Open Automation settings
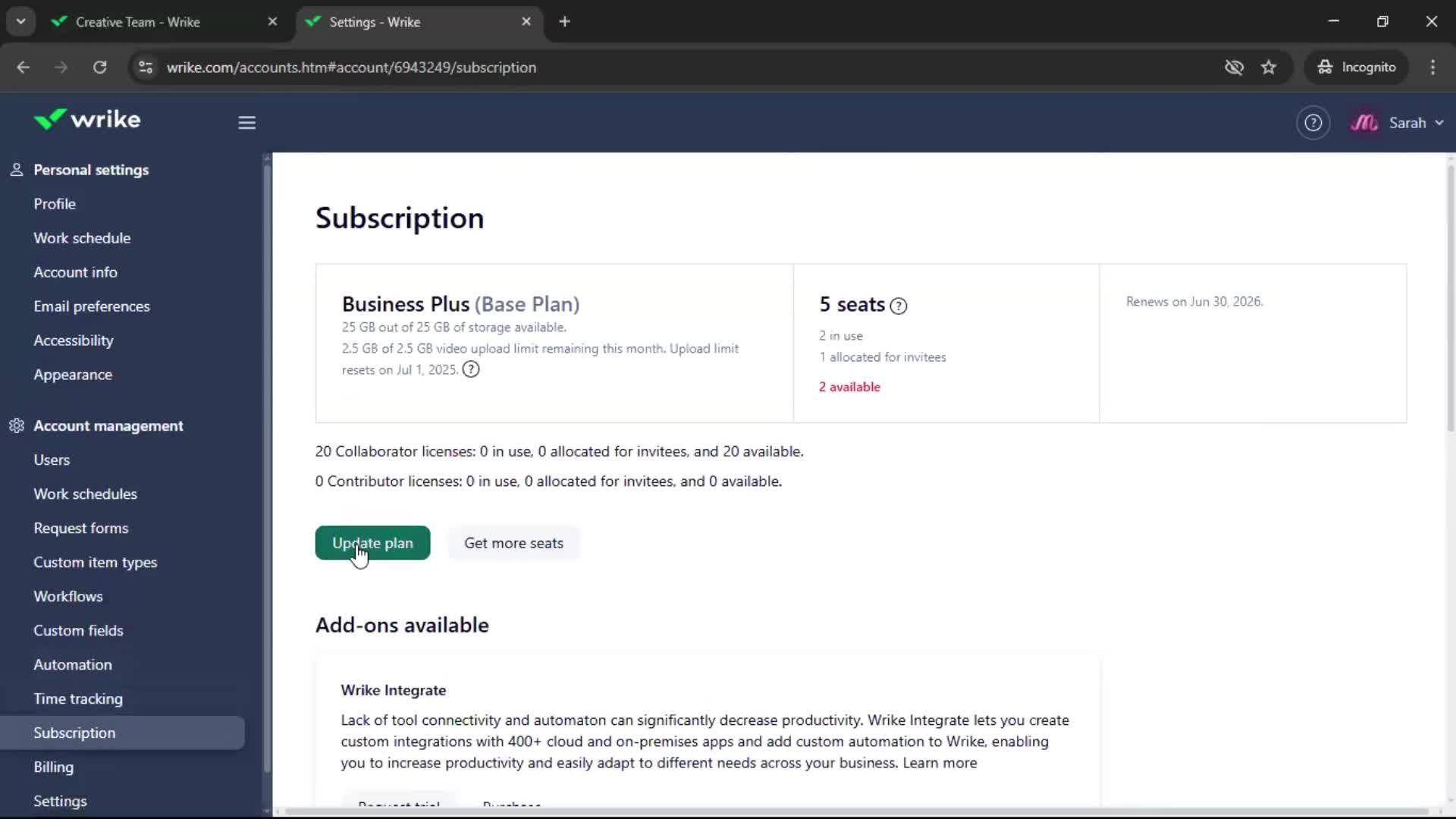This screenshot has height=819, width=1456. coord(73,664)
